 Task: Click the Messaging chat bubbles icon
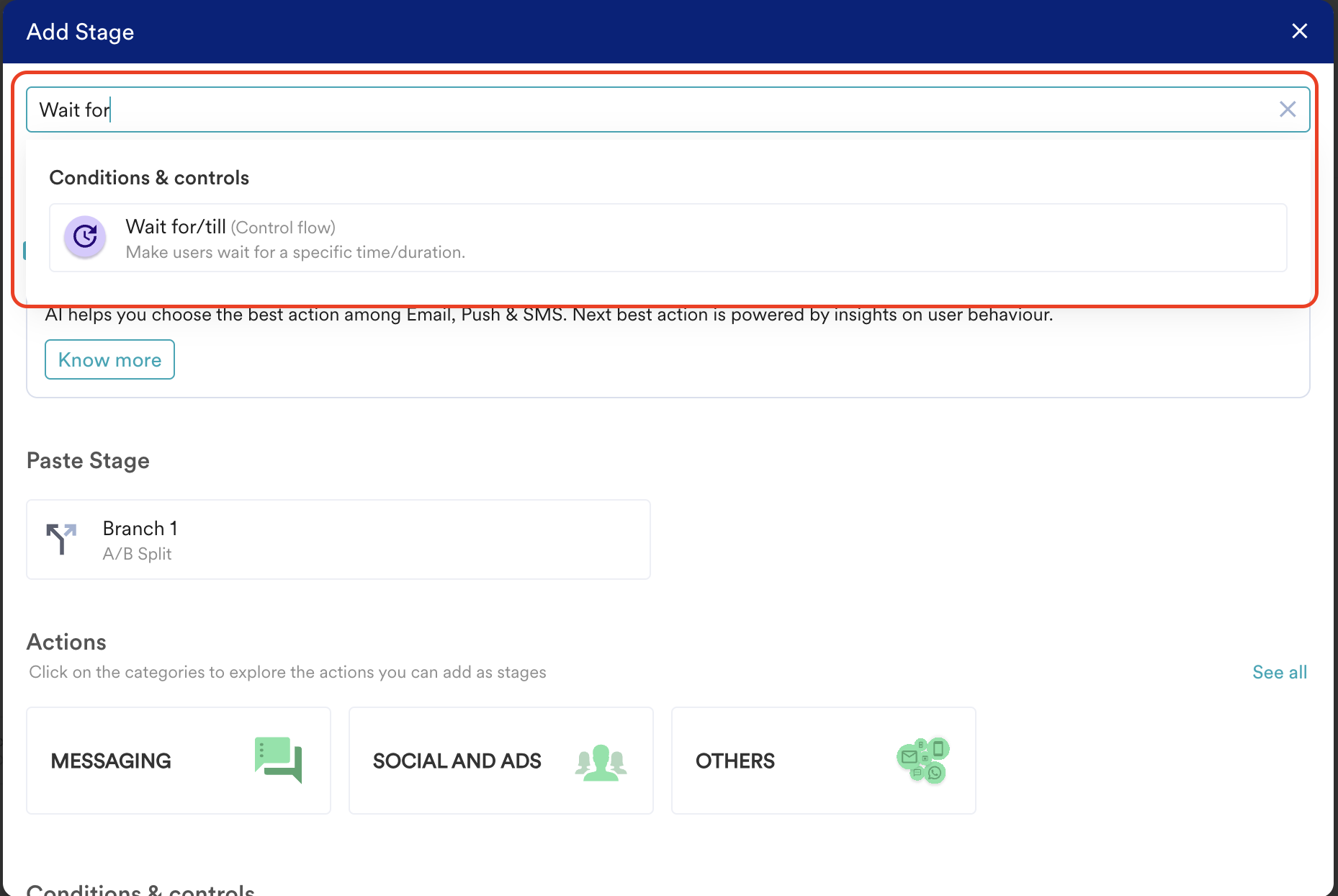(x=278, y=760)
